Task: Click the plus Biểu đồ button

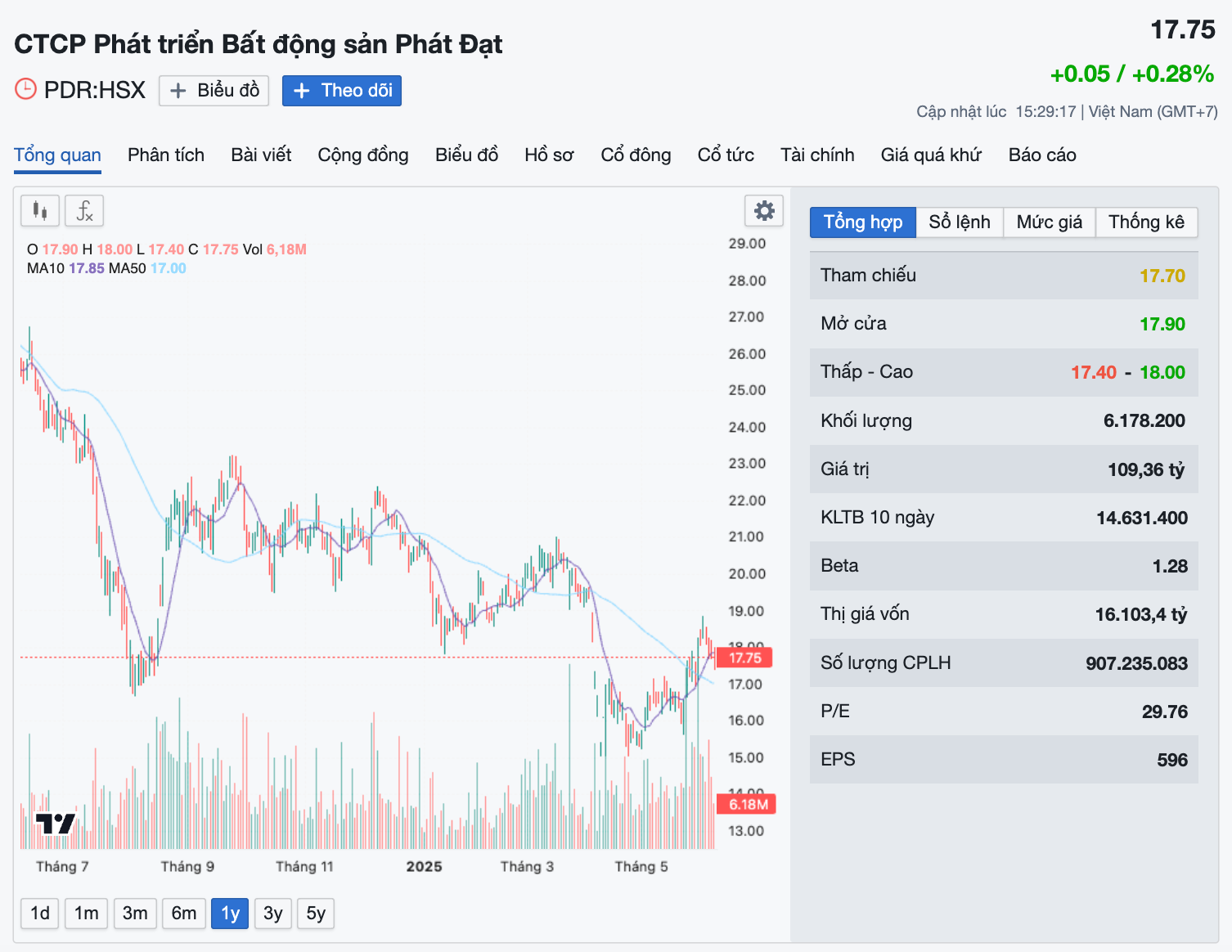Action: [214, 91]
